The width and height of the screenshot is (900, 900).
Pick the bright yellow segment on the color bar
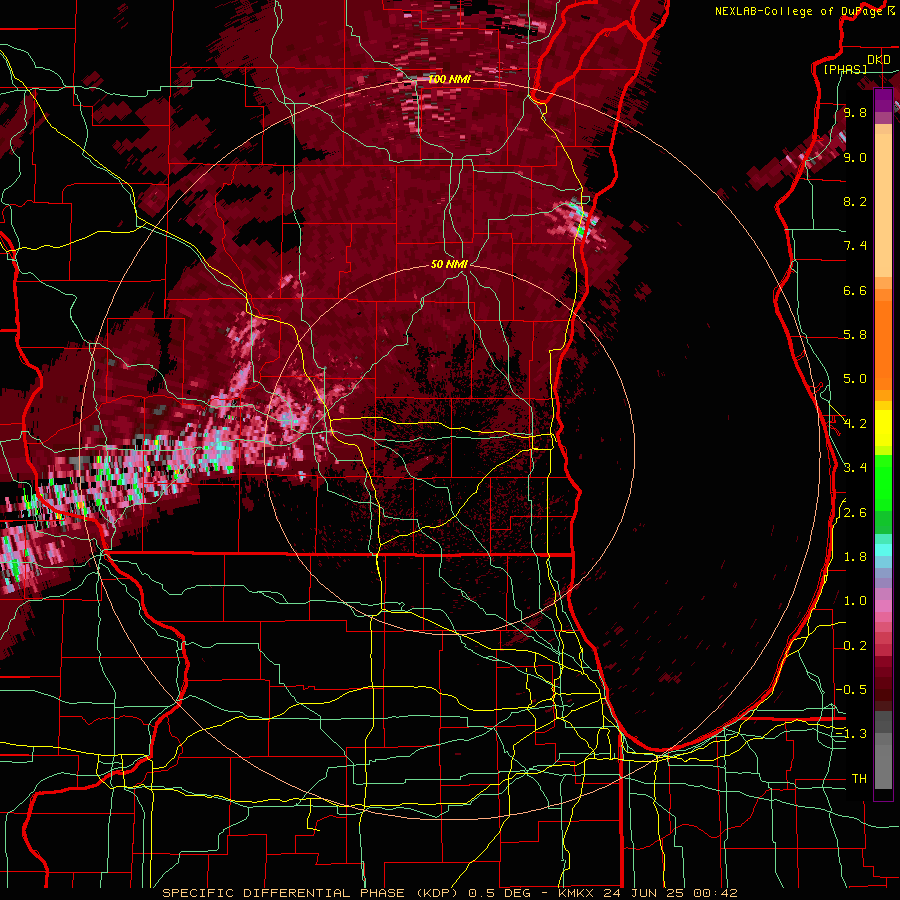(x=883, y=428)
